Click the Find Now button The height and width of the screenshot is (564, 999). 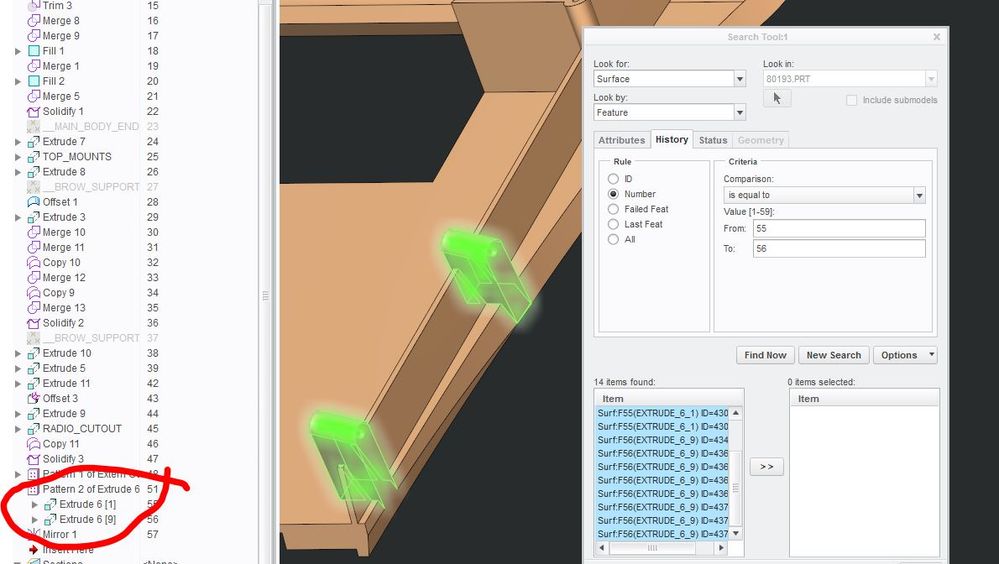(x=765, y=355)
